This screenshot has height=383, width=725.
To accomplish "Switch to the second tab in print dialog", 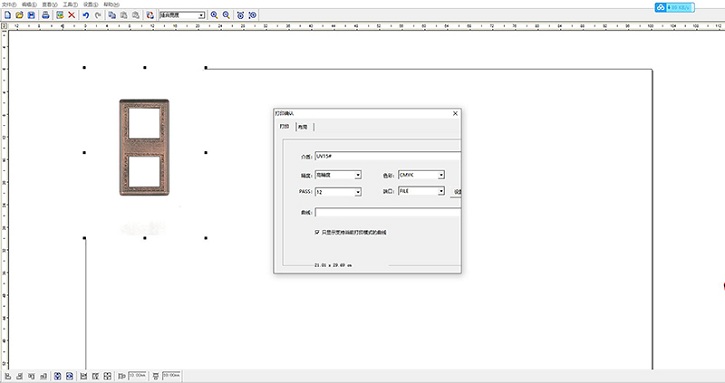I will pyautogui.click(x=303, y=127).
